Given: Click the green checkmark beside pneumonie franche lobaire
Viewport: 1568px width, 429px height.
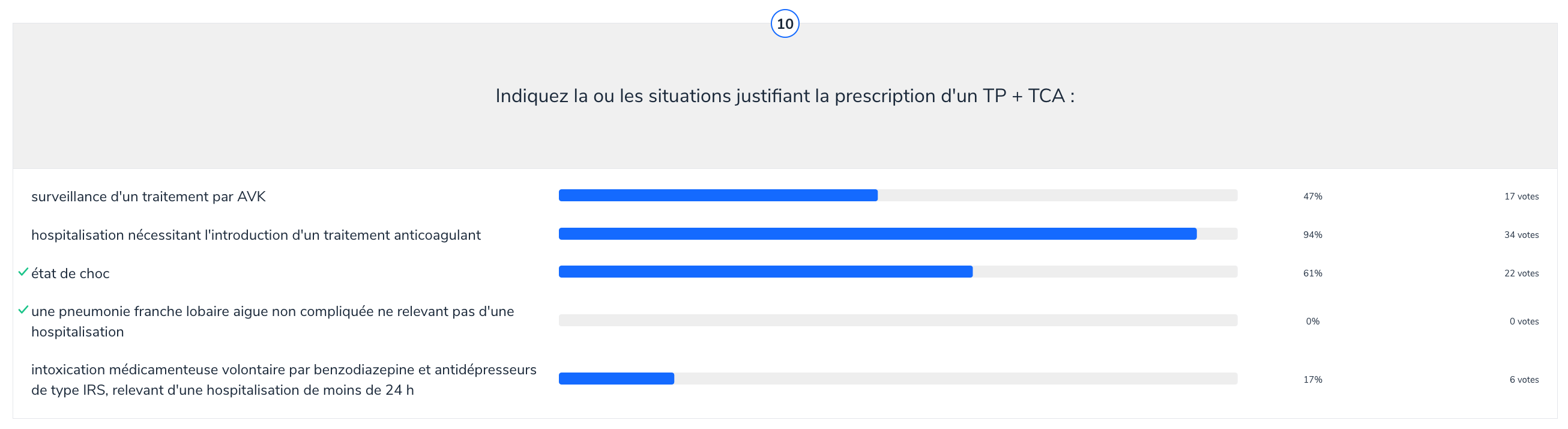Looking at the screenshot, I should pyautogui.click(x=23, y=310).
